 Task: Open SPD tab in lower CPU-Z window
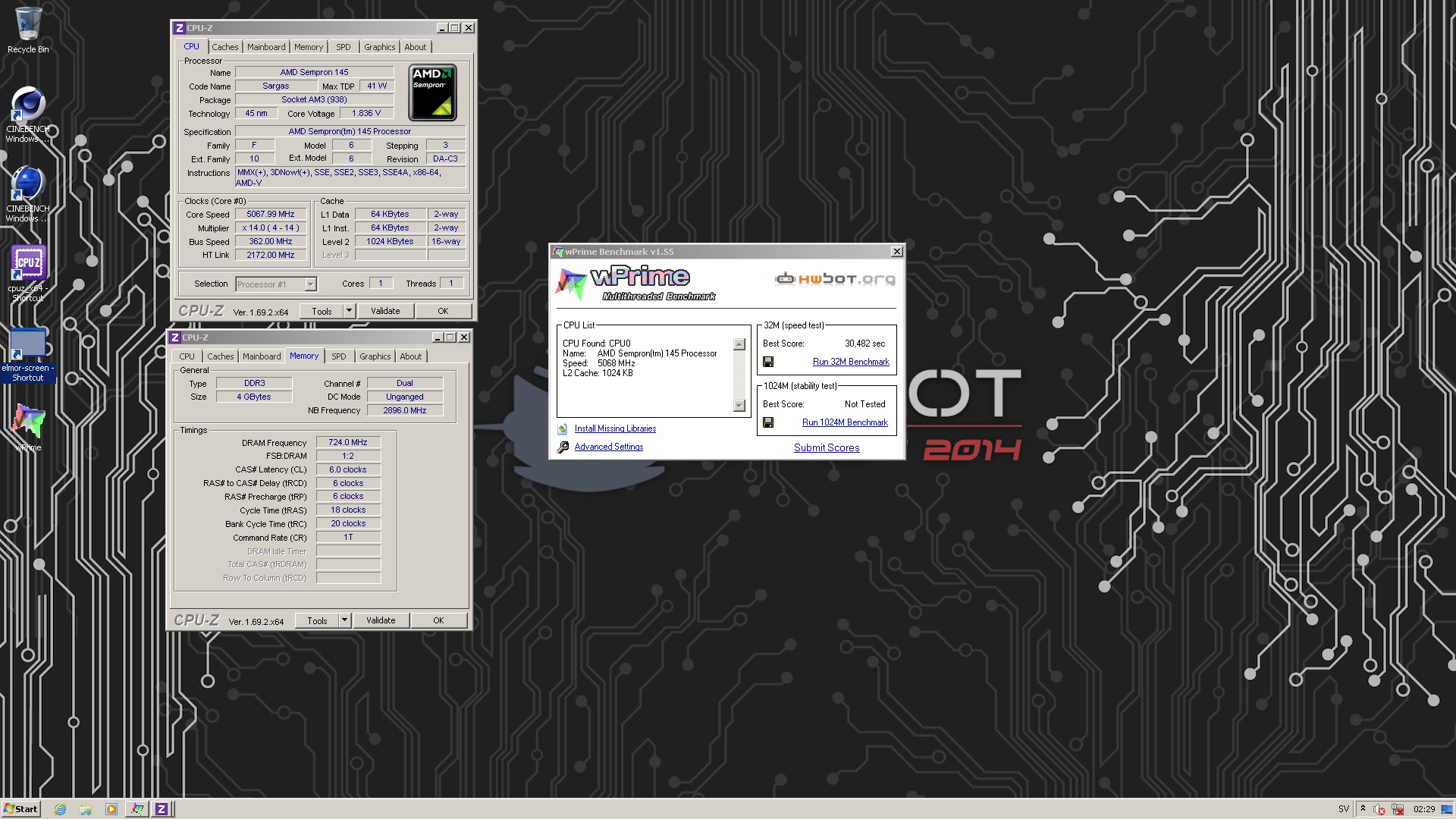339,356
